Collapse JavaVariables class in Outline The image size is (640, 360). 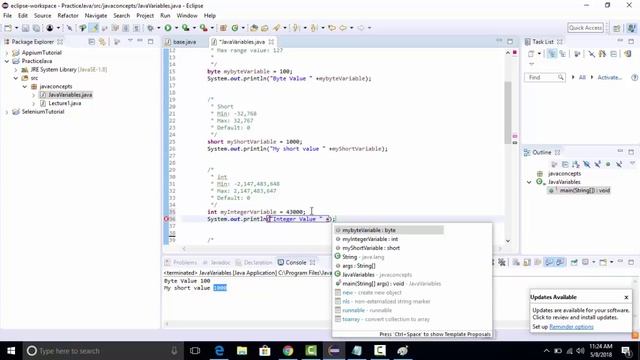[529, 182]
